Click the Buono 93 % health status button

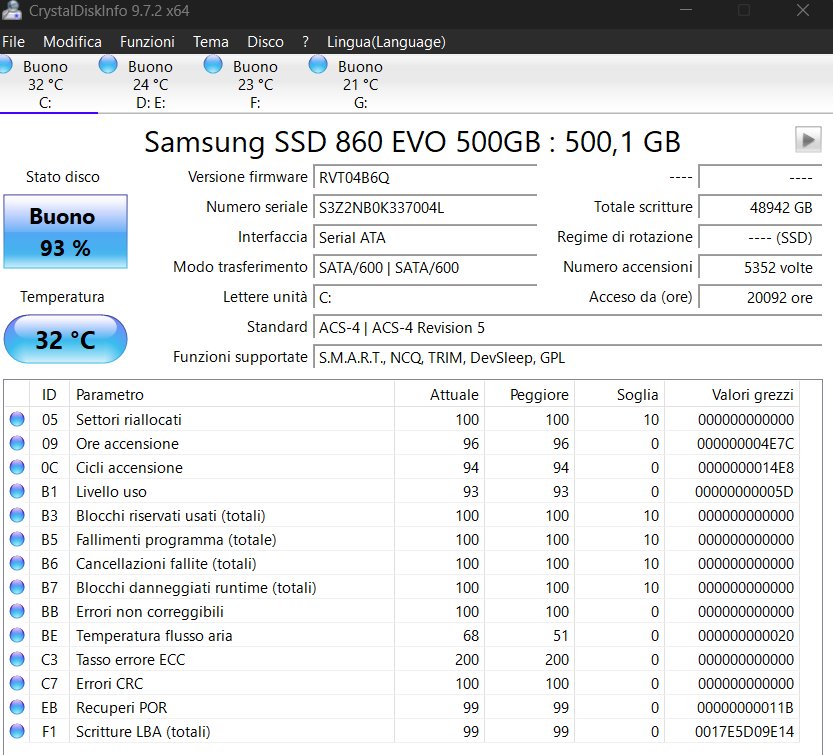pos(65,232)
